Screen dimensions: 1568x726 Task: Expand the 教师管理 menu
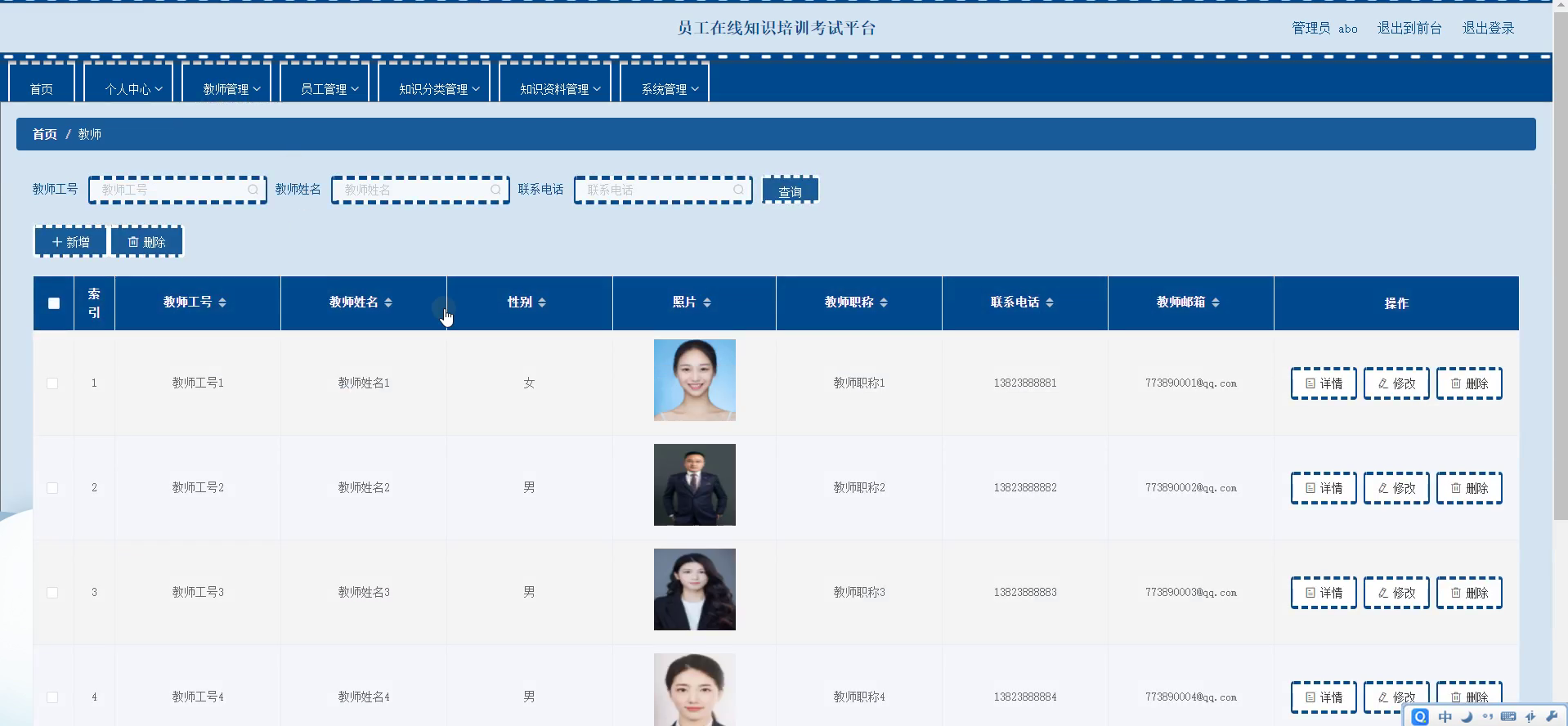click(226, 83)
